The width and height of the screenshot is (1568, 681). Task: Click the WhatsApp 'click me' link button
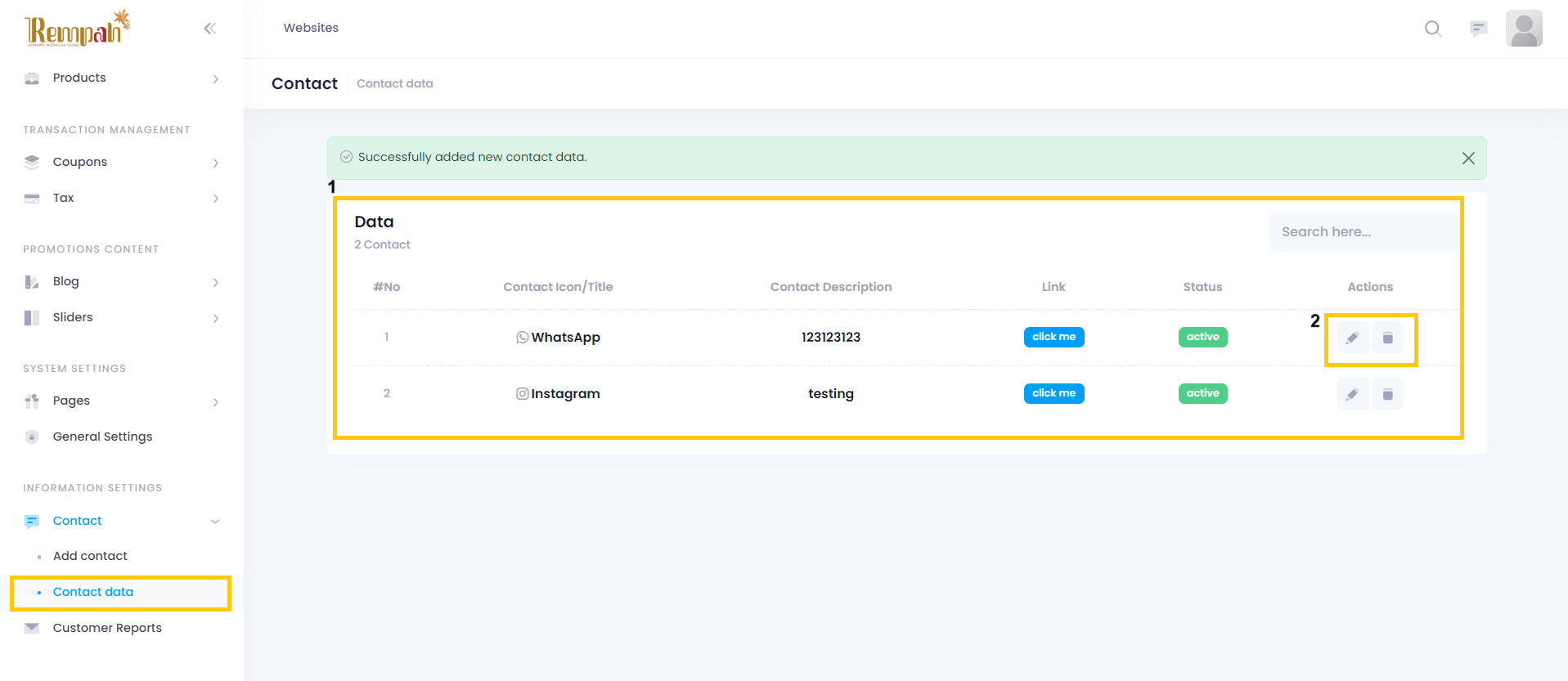point(1054,337)
